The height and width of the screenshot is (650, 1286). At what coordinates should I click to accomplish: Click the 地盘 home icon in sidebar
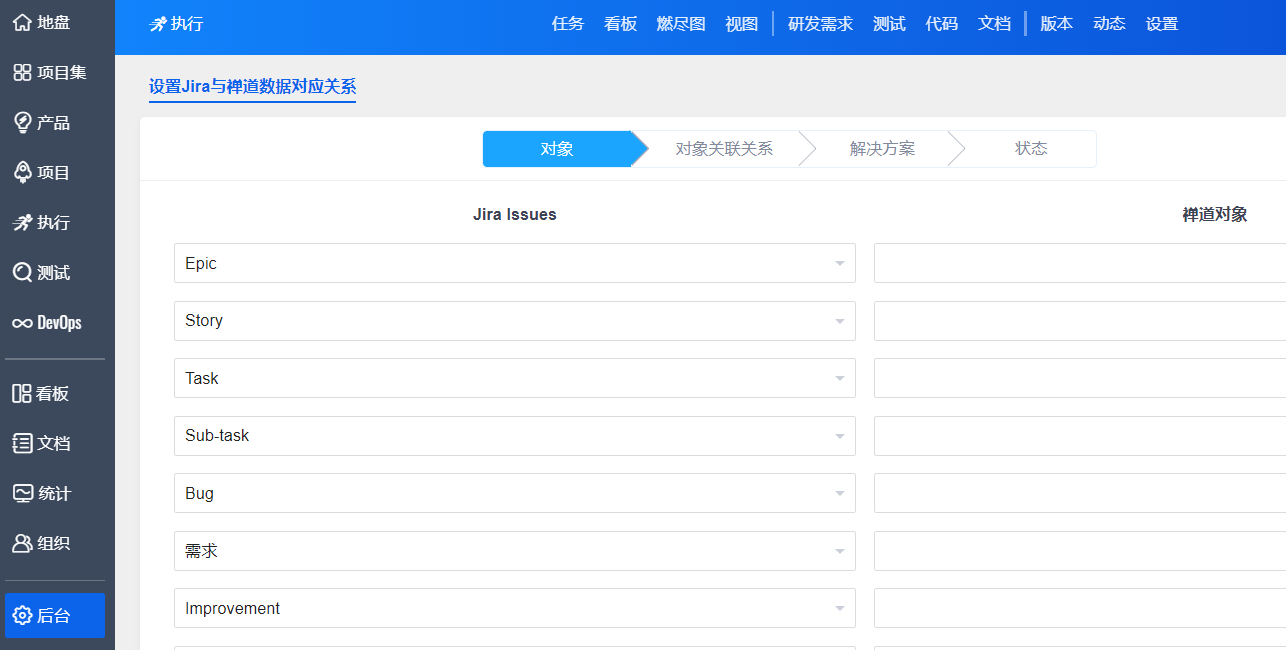(x=22, y=22)
